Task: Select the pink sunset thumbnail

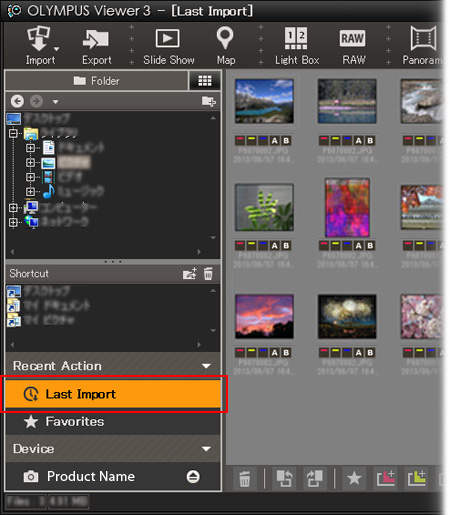Action: pyautogui.click(x=264, y=316)
